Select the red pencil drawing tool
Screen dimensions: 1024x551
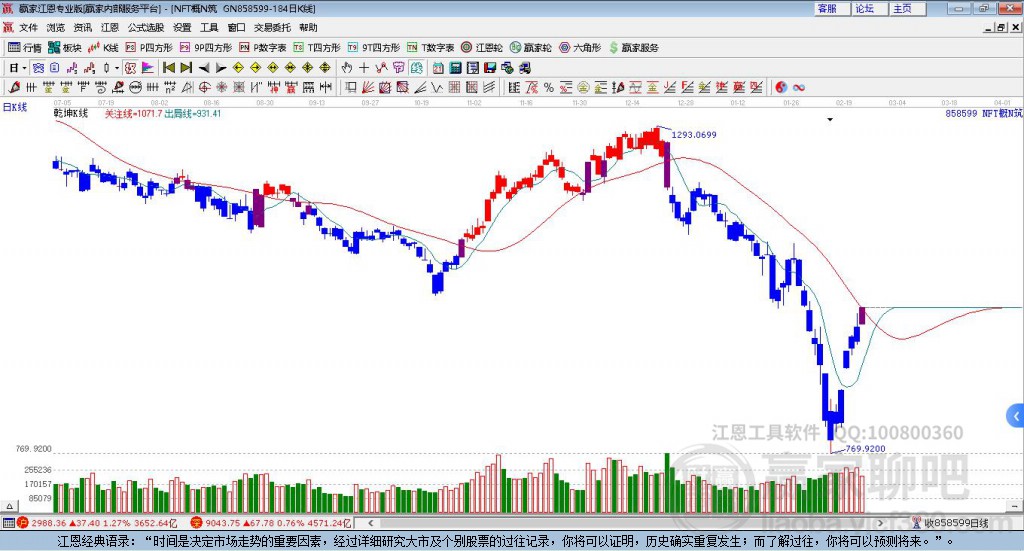(14, 87)
